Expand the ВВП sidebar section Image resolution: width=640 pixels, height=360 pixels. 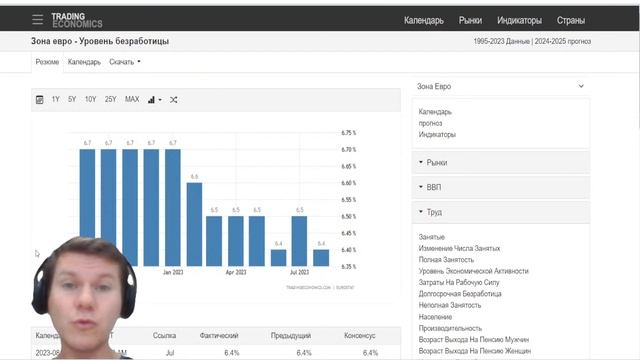pos(500,187)
